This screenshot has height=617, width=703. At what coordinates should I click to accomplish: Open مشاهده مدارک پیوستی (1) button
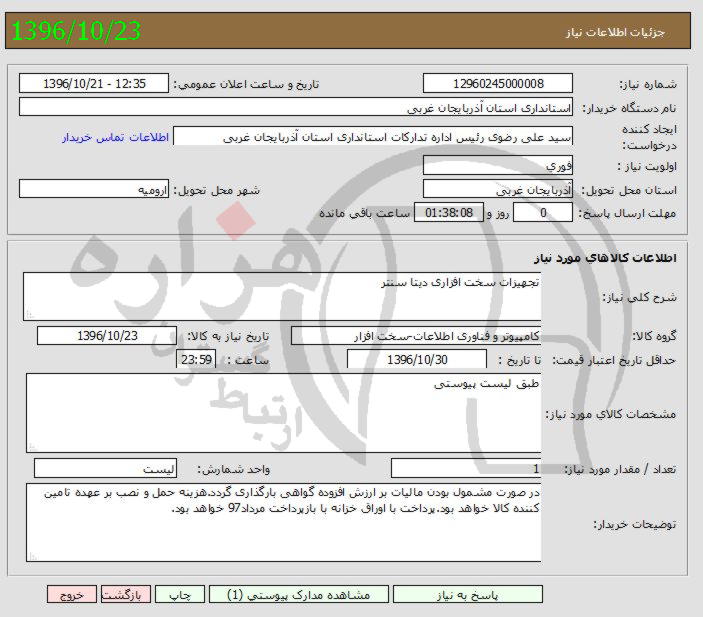(299, 595)
